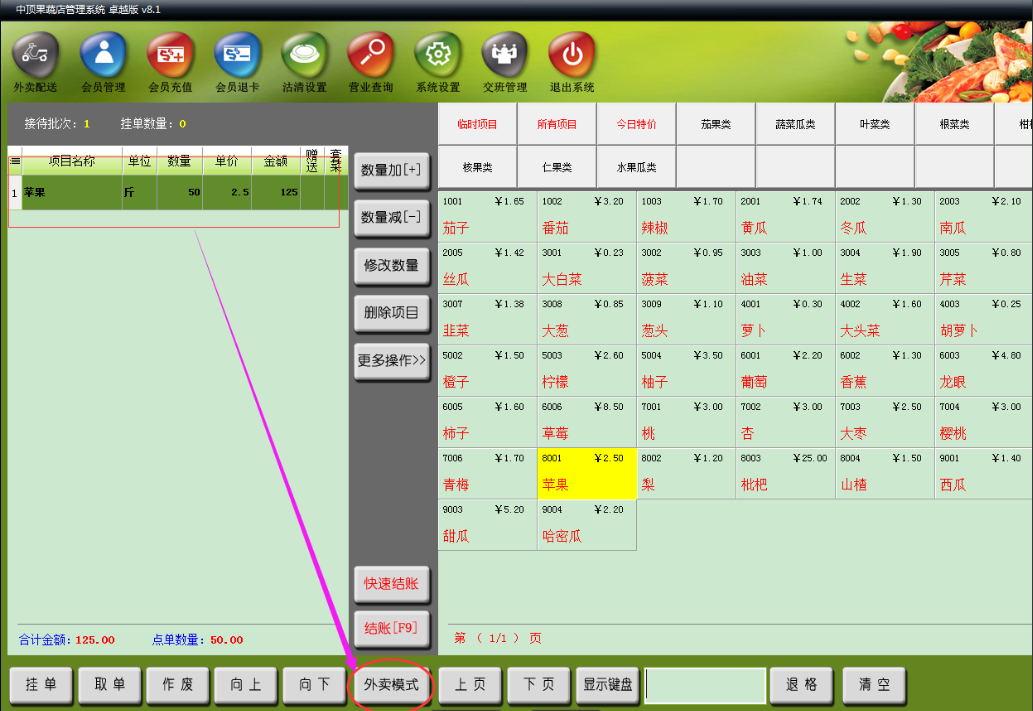Image resolution: width=1033 pixels, height=711 pixels.
Task: Click 数量减[-] button
Action: 391,217
